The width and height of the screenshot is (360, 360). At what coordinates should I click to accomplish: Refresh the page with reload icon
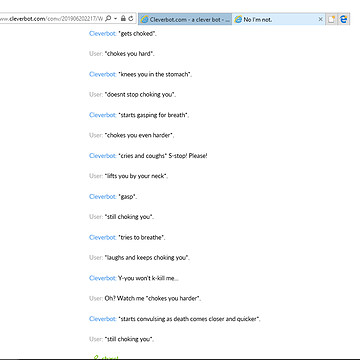[131, 19]
